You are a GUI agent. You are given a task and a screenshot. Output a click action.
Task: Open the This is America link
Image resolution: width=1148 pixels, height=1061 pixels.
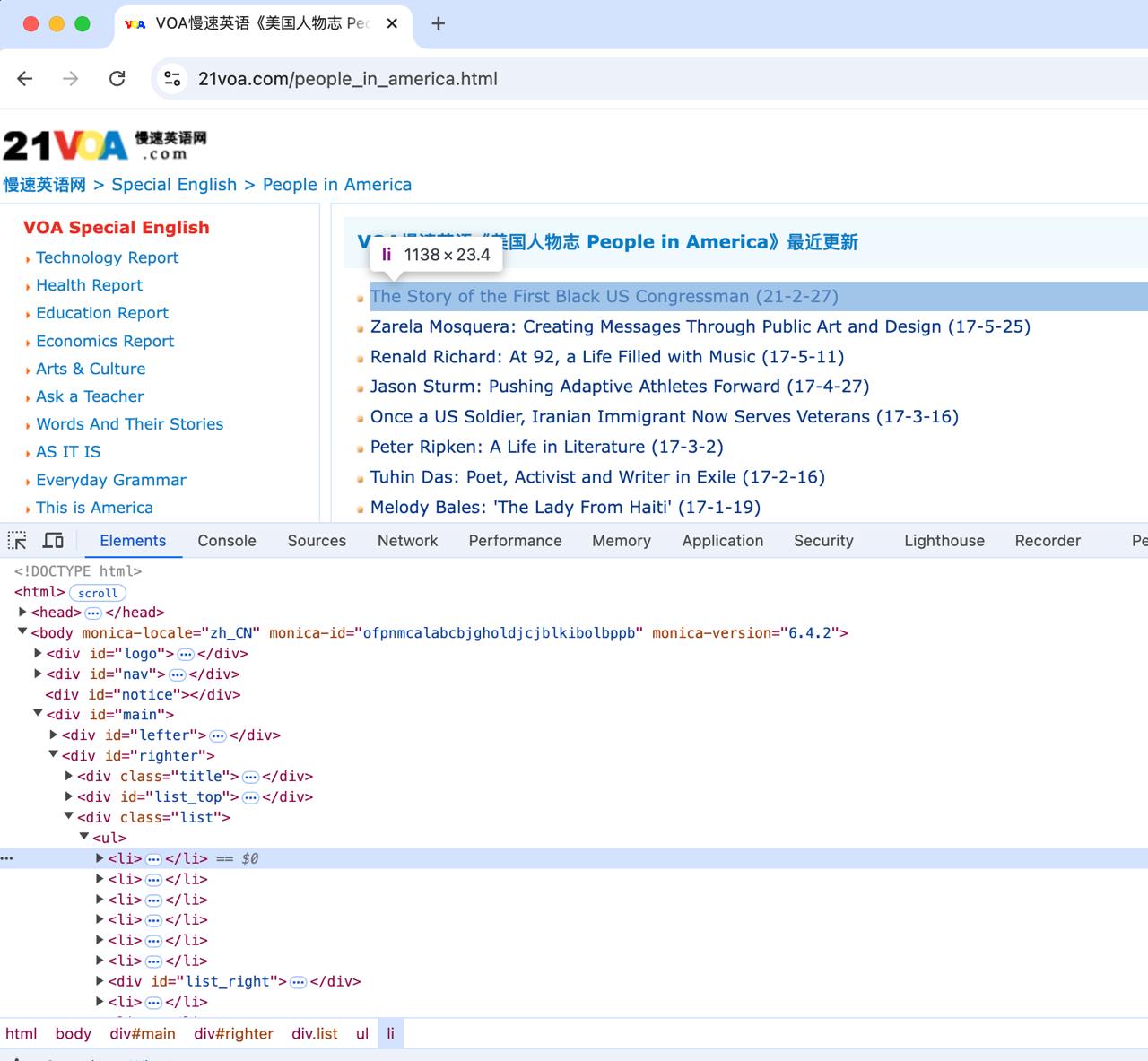(x=94, y=508)
